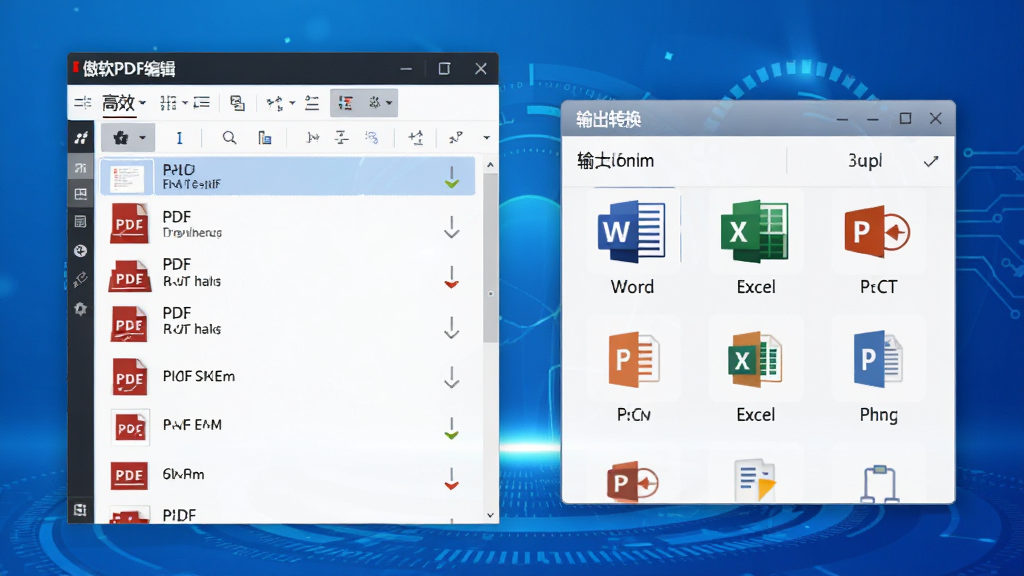
Task: Click the PDF file icon beside PIOF SKEm
Action: coord(129,377)
